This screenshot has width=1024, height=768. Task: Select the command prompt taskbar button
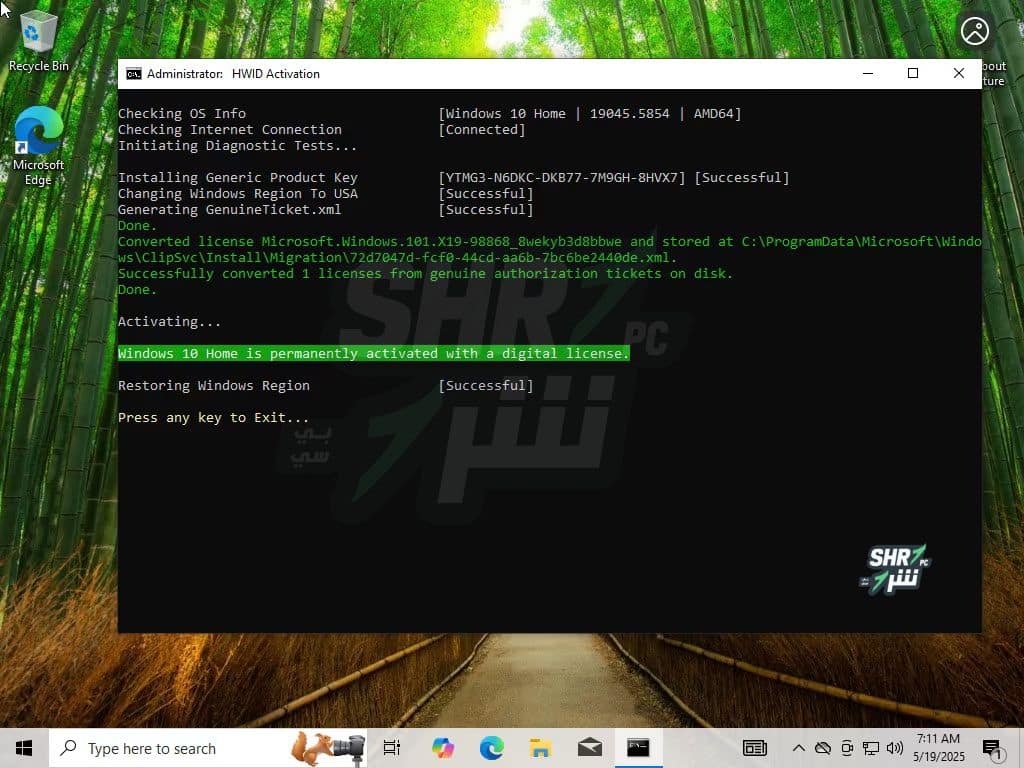[638, 748]
